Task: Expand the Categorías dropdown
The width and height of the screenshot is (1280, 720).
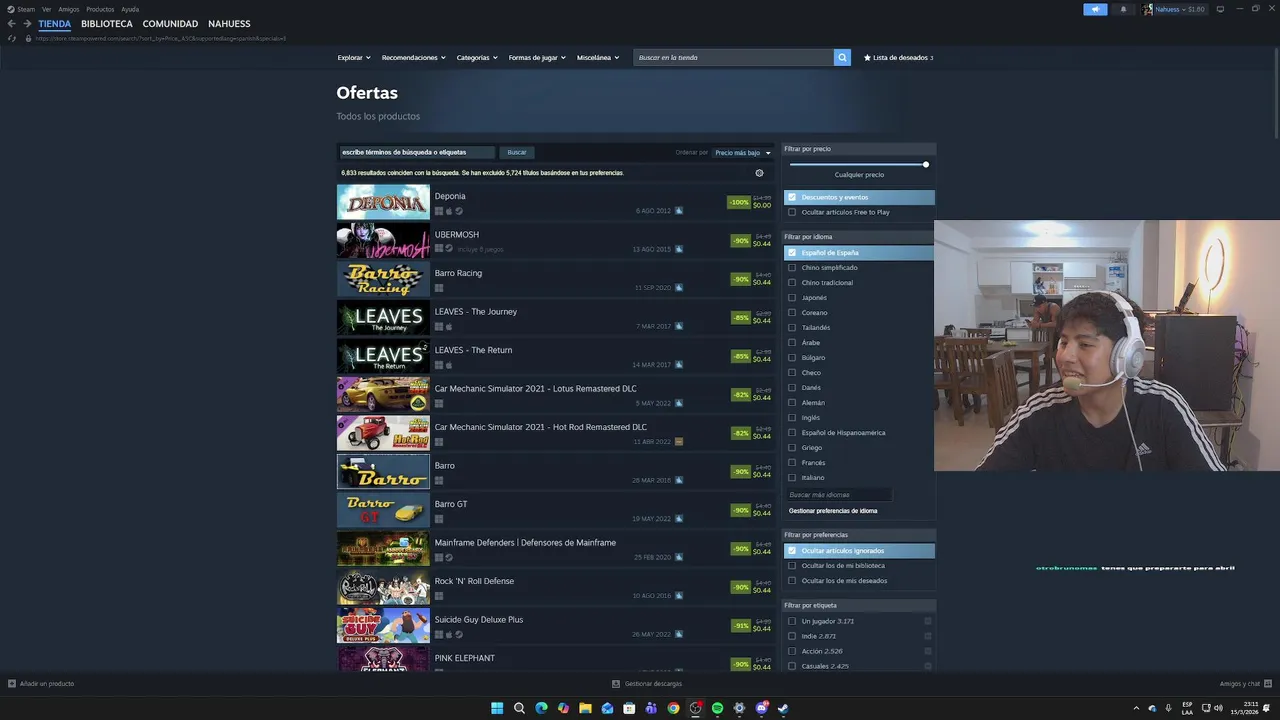Action: point(477,57)
